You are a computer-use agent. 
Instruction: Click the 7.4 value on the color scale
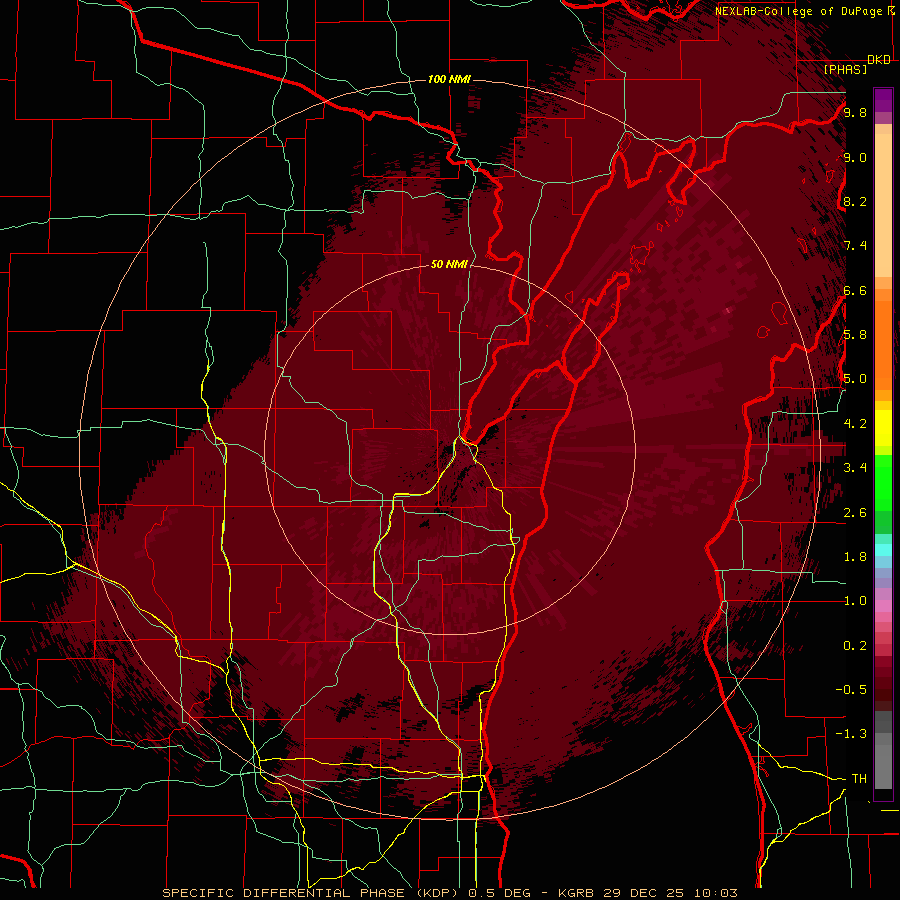pos(855,246)
